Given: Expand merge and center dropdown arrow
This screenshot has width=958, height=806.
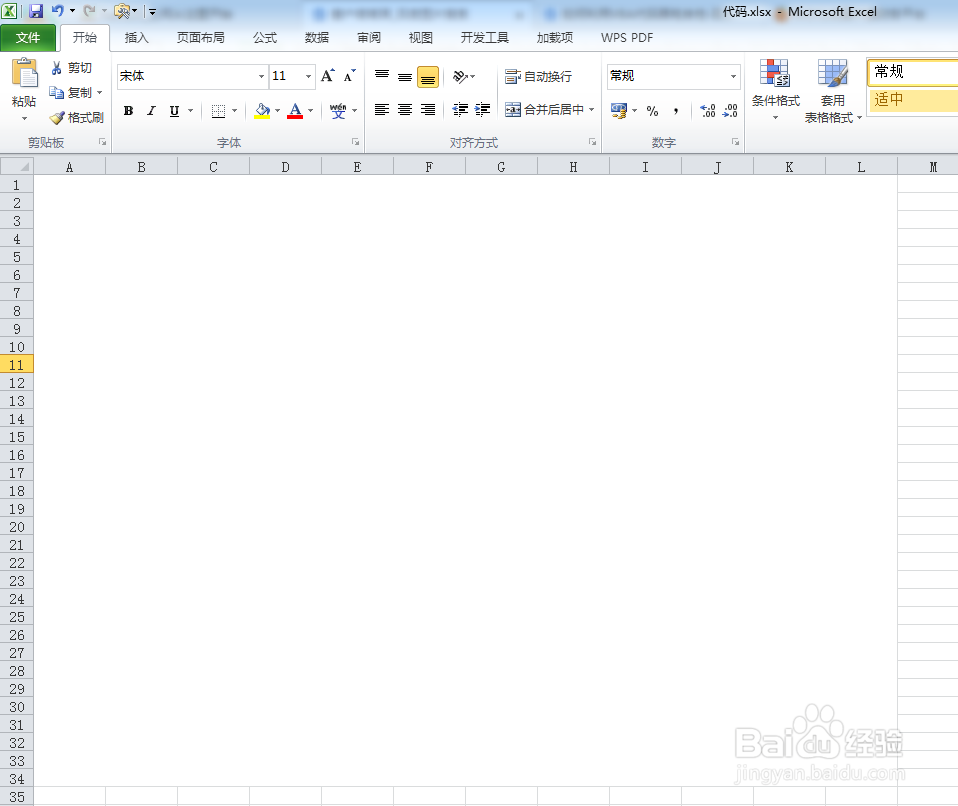Looking at the screenshot, I should point(591,110).
